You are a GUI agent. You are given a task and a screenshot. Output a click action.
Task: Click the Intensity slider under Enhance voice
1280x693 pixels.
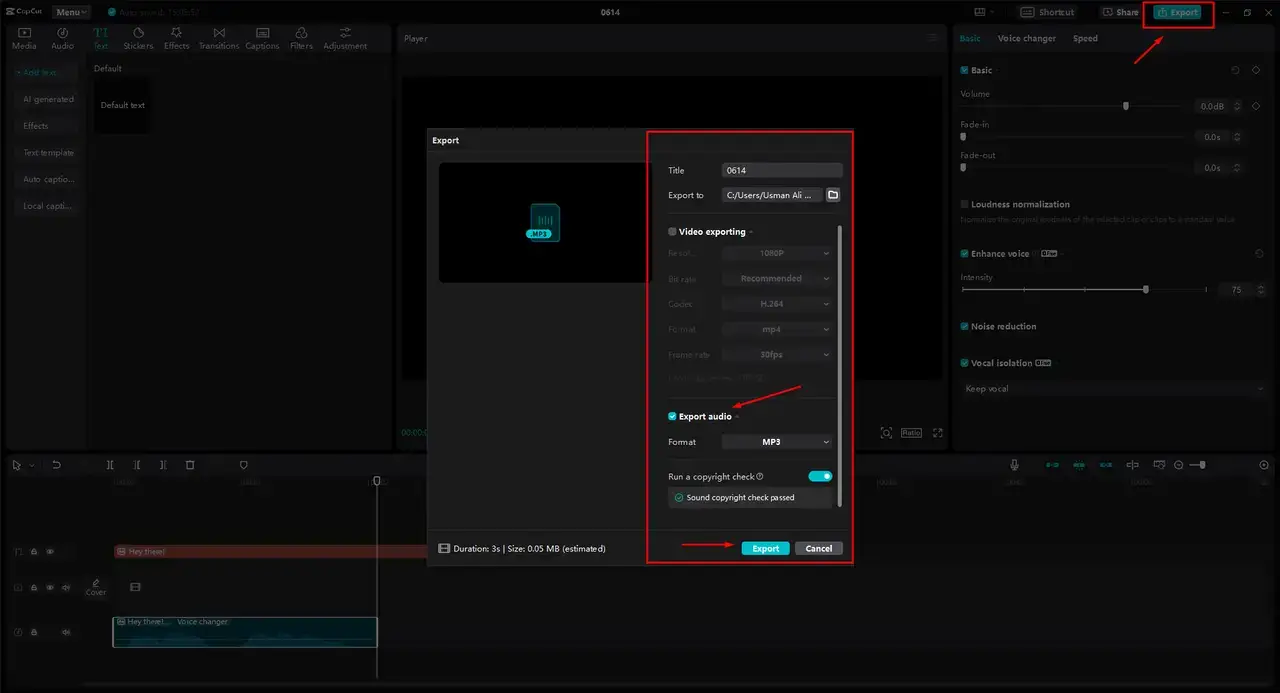[1145, 289]
